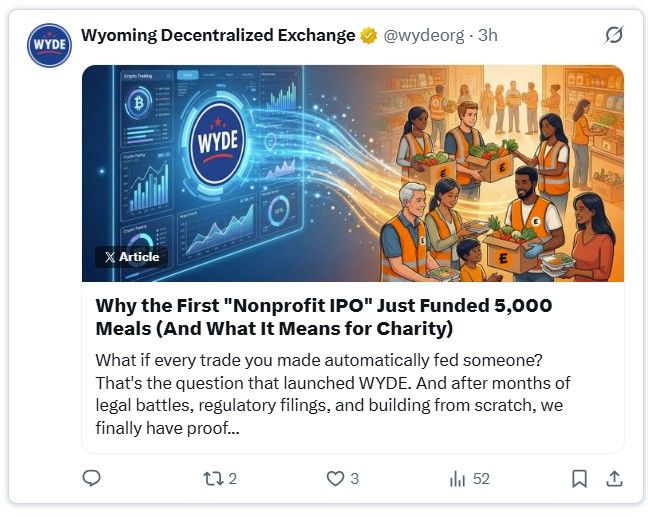Click the like count of 3
Viewport: 648px width, 517px height.
click(355, 479)
